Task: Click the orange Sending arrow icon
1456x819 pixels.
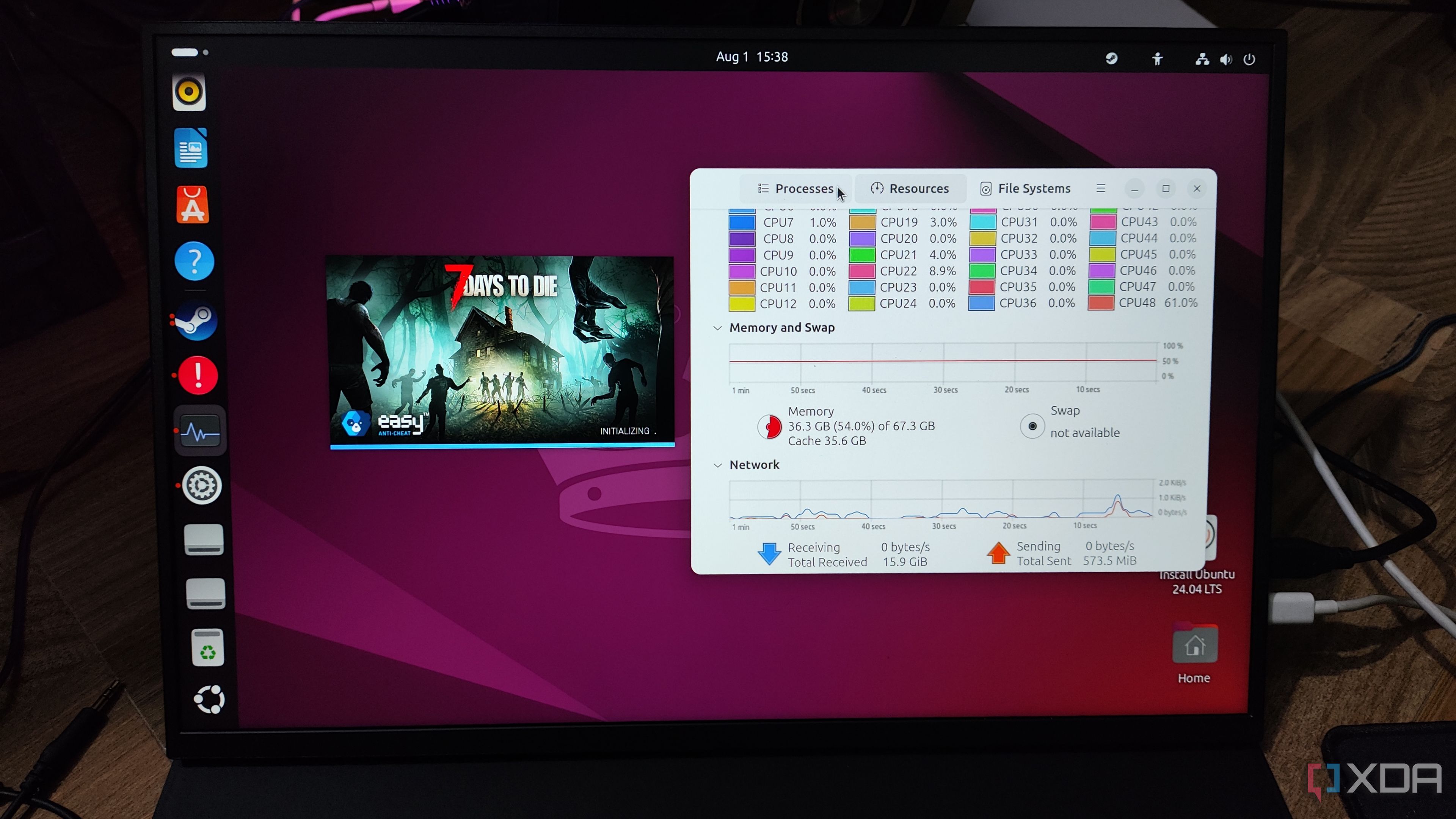Action: 998,553
